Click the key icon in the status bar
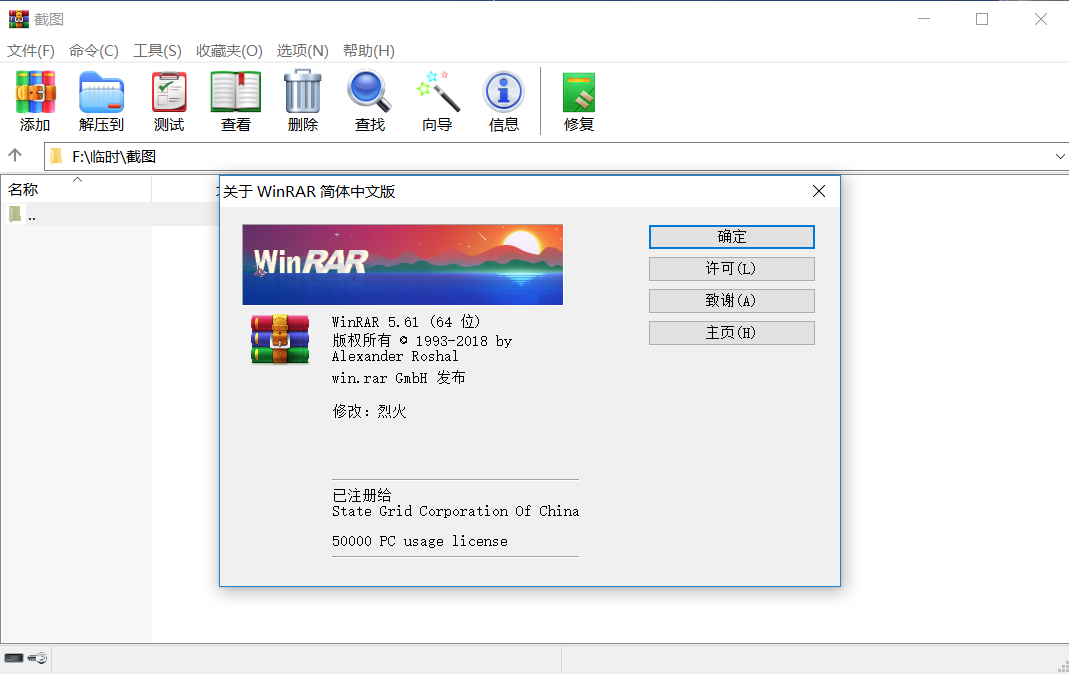The height and width of the screenshot is (674, 1069). coord(39,657)
